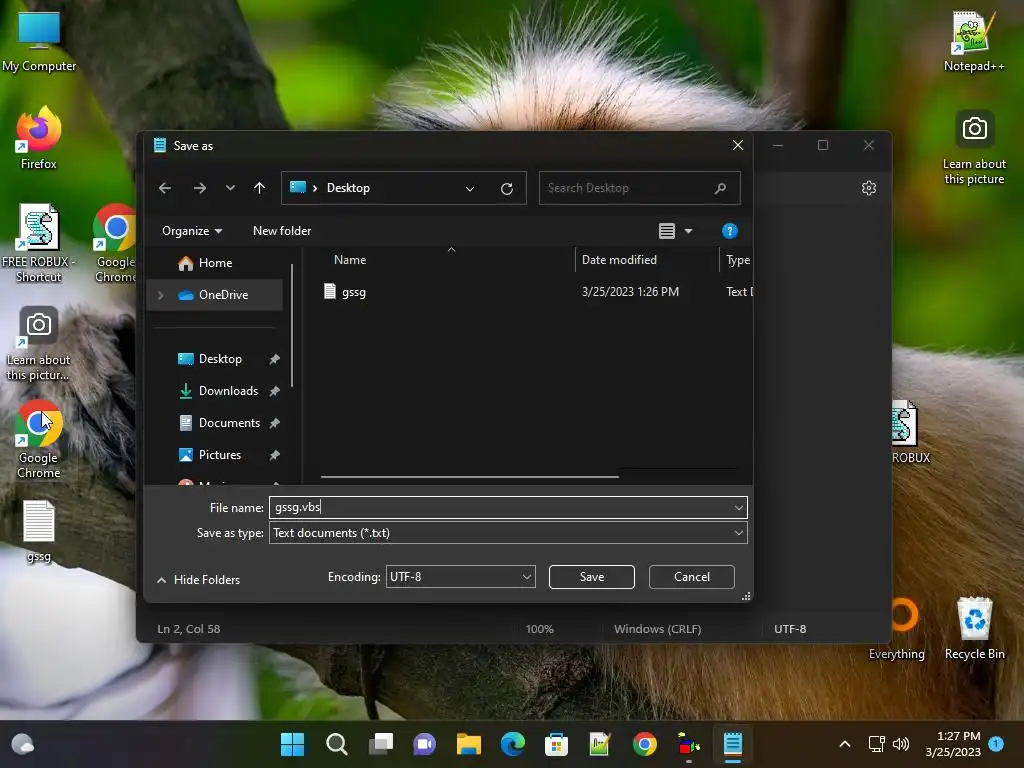Open the view options dropdown arrow
Screen dimensions: 1024x768
(688, 231)
